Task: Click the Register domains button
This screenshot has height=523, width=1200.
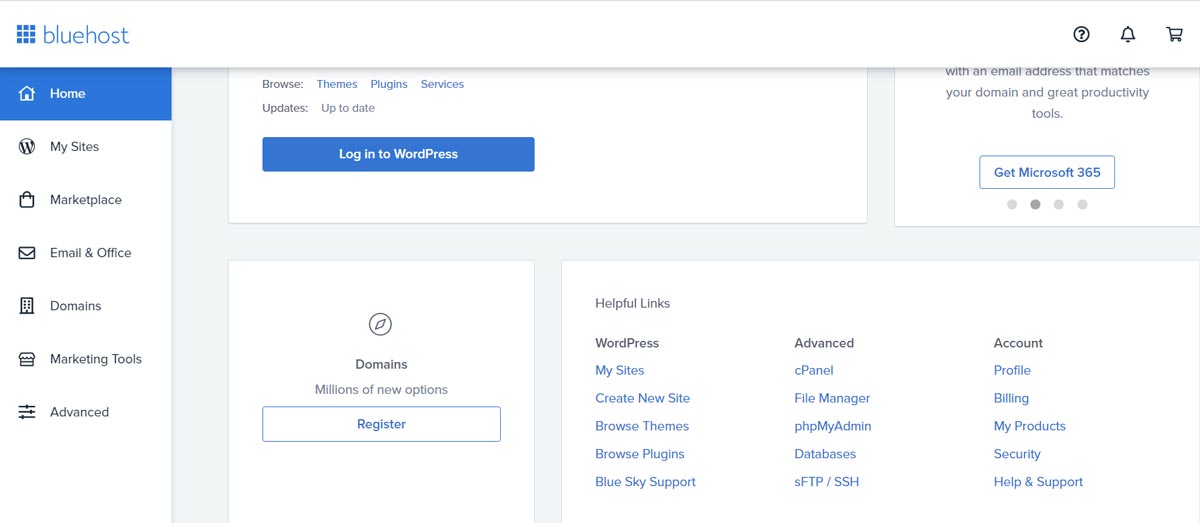Action: point(381,424)
